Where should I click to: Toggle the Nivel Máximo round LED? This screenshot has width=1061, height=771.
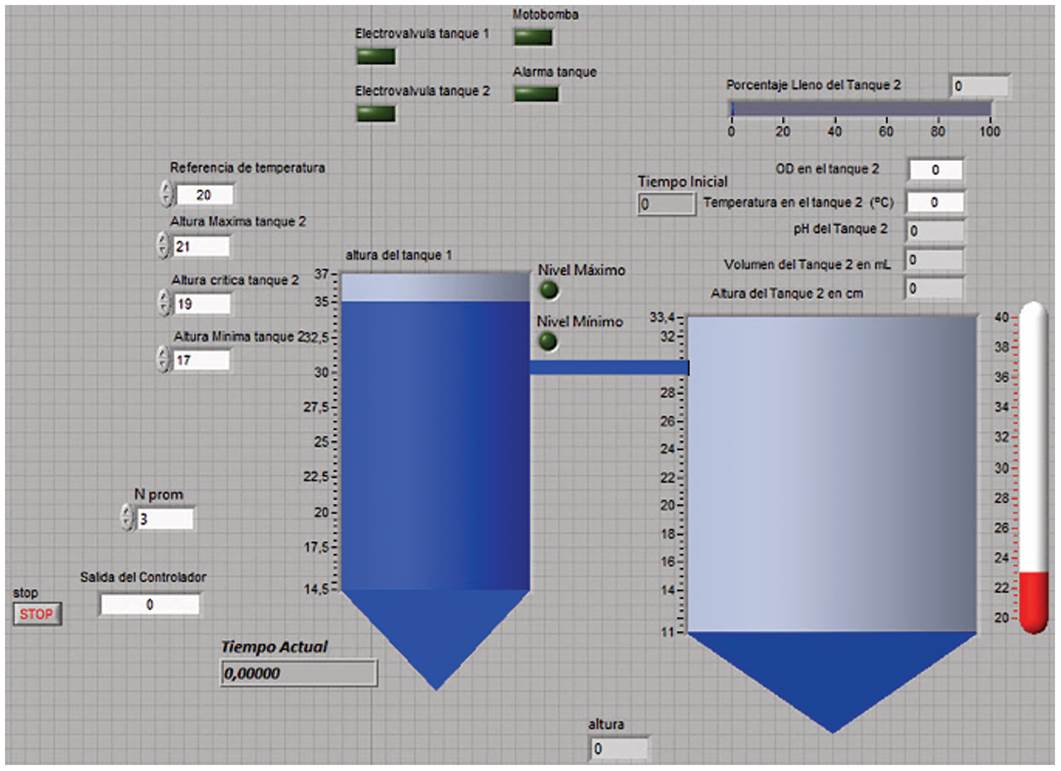coord(548,291)
